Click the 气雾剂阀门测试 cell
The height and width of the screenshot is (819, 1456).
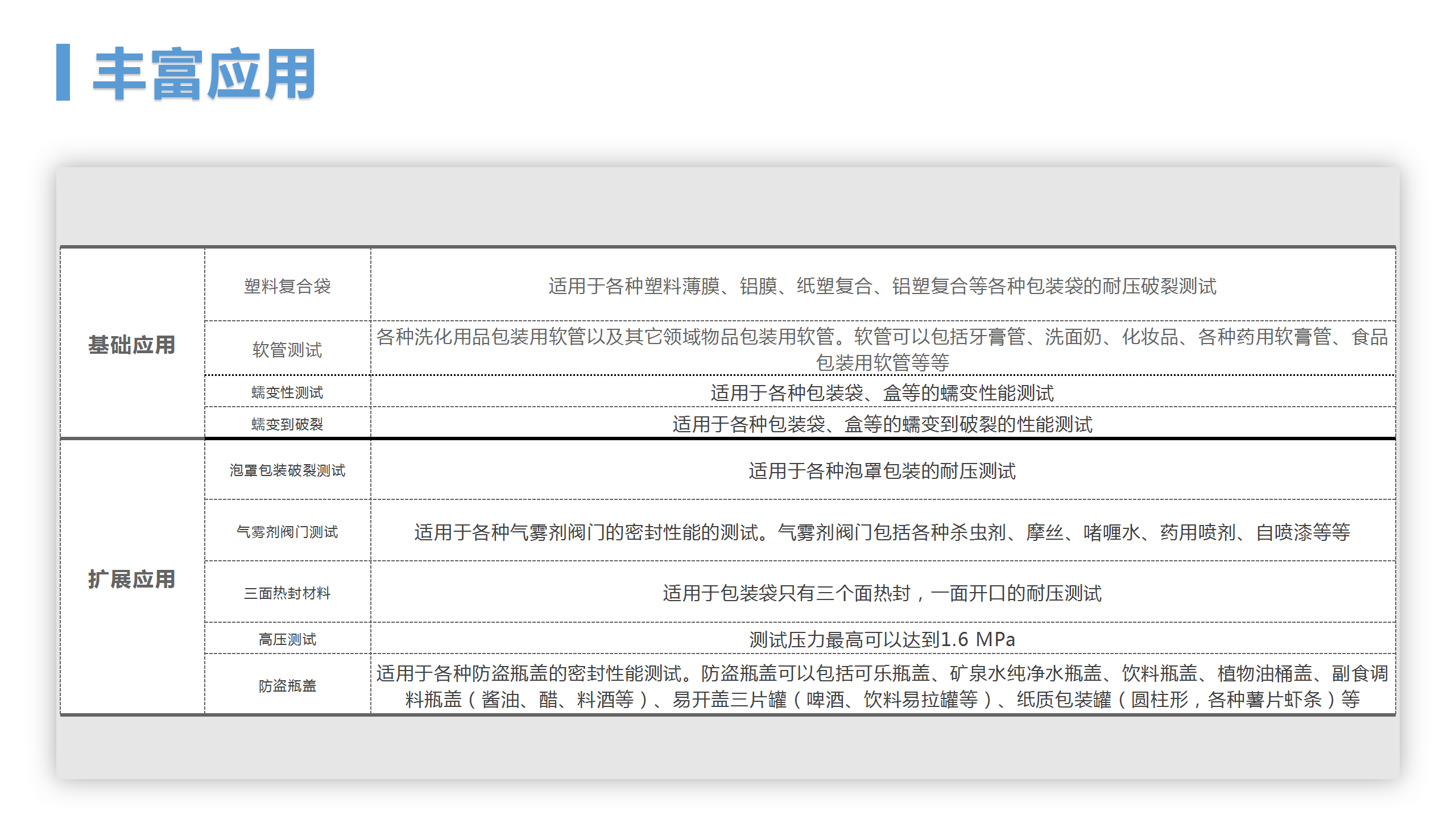click(287, 532)
